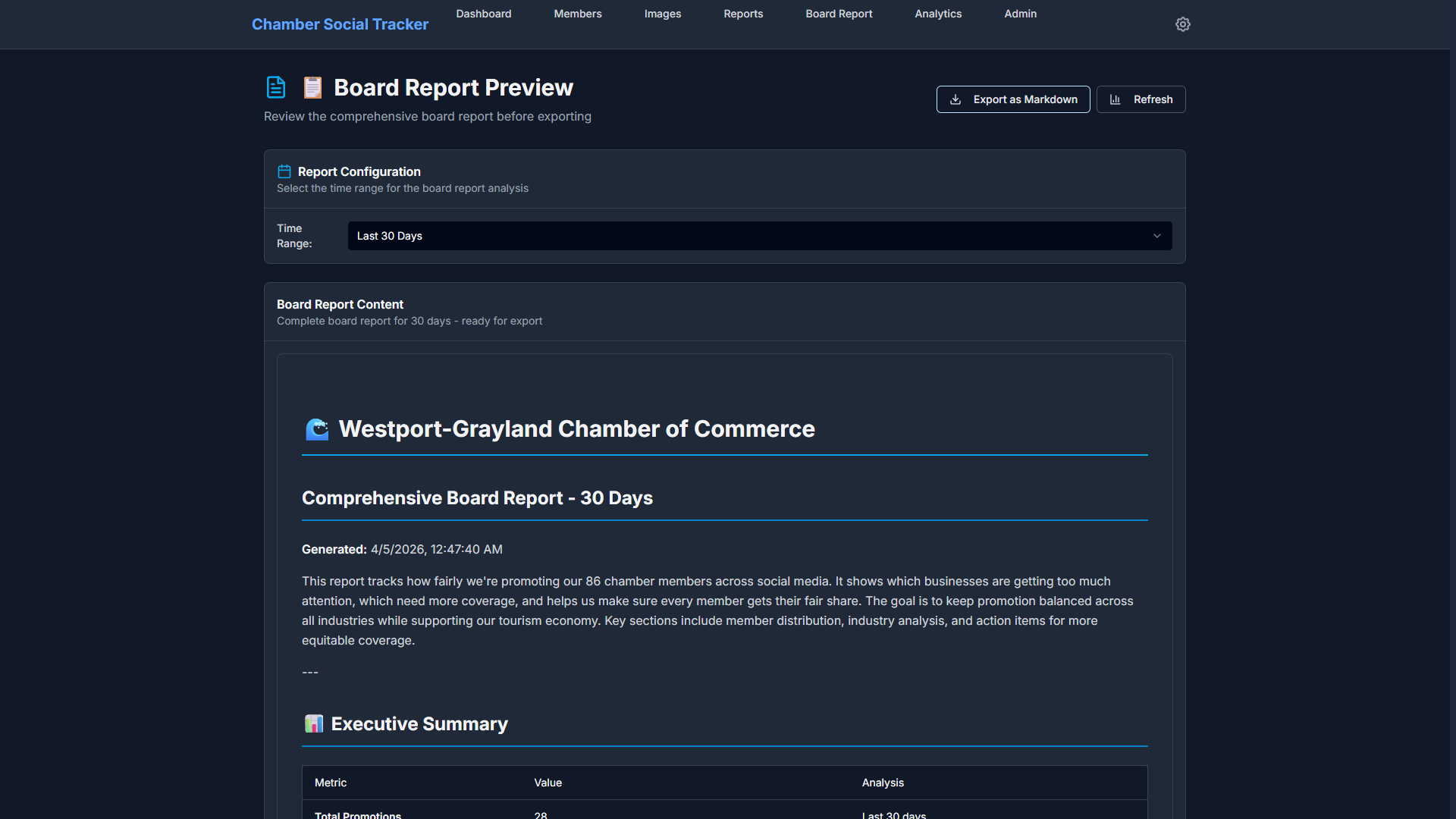Go to the Dashboard tab
1456x819 pixels.
tap(484, 14)
